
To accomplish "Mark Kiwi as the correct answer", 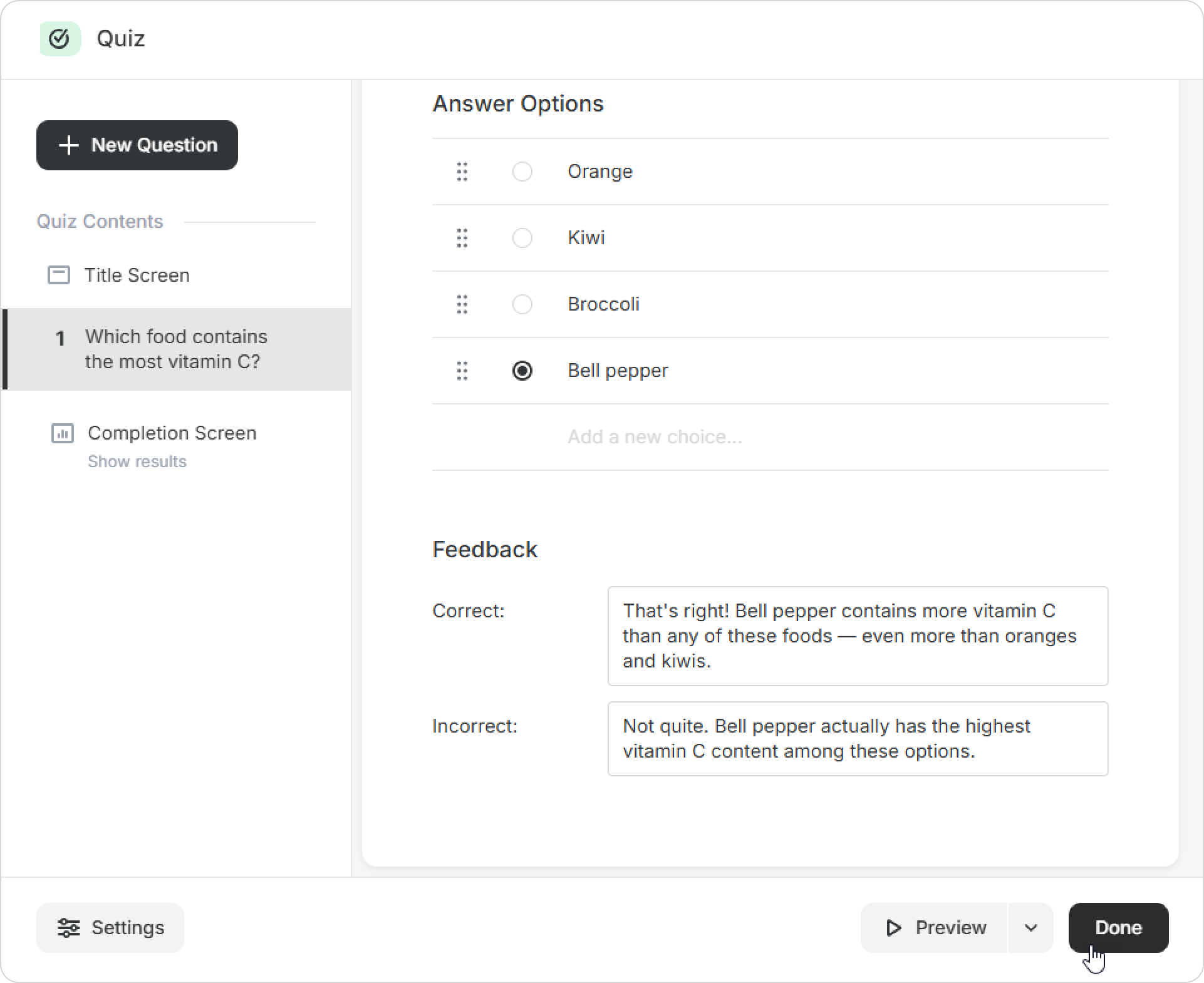I will click(522, 238).
